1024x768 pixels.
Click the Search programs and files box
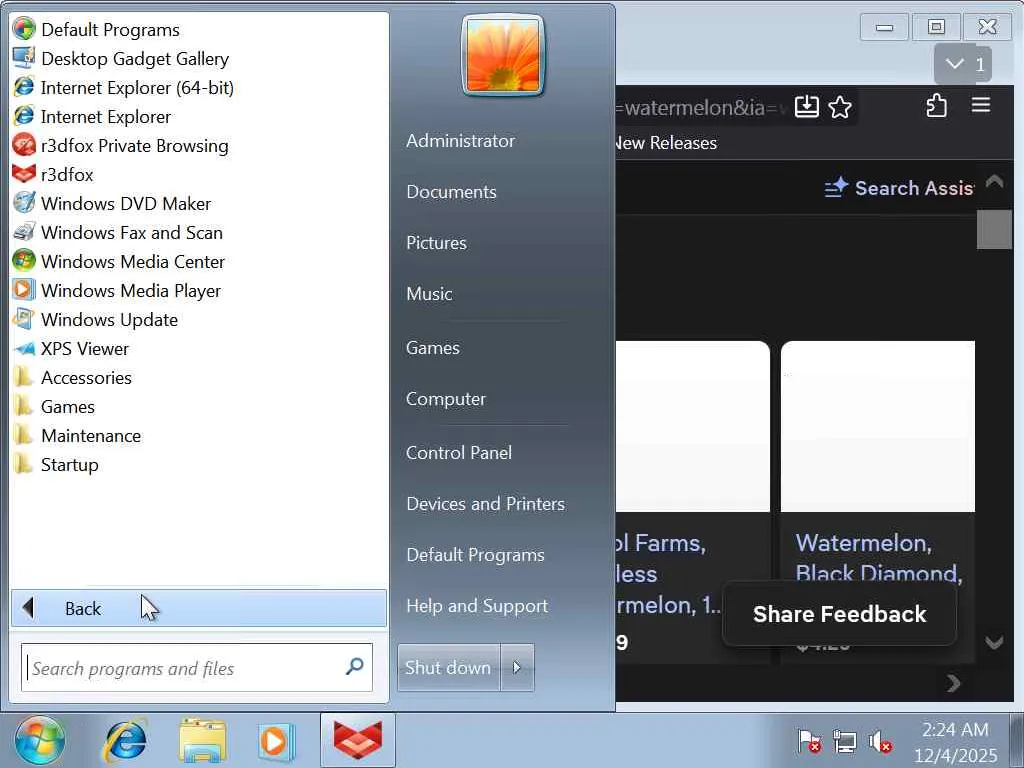tap(197, 667)
